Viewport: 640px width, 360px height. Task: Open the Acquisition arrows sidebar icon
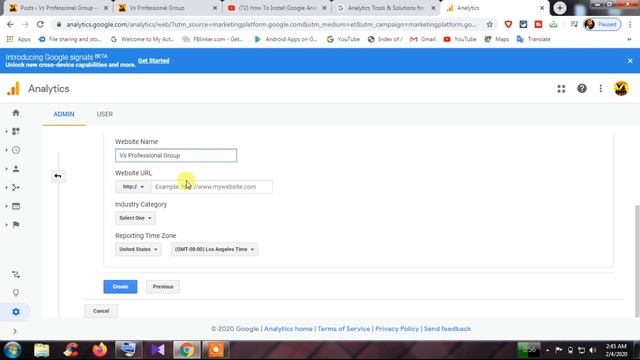tap(16, 187)
